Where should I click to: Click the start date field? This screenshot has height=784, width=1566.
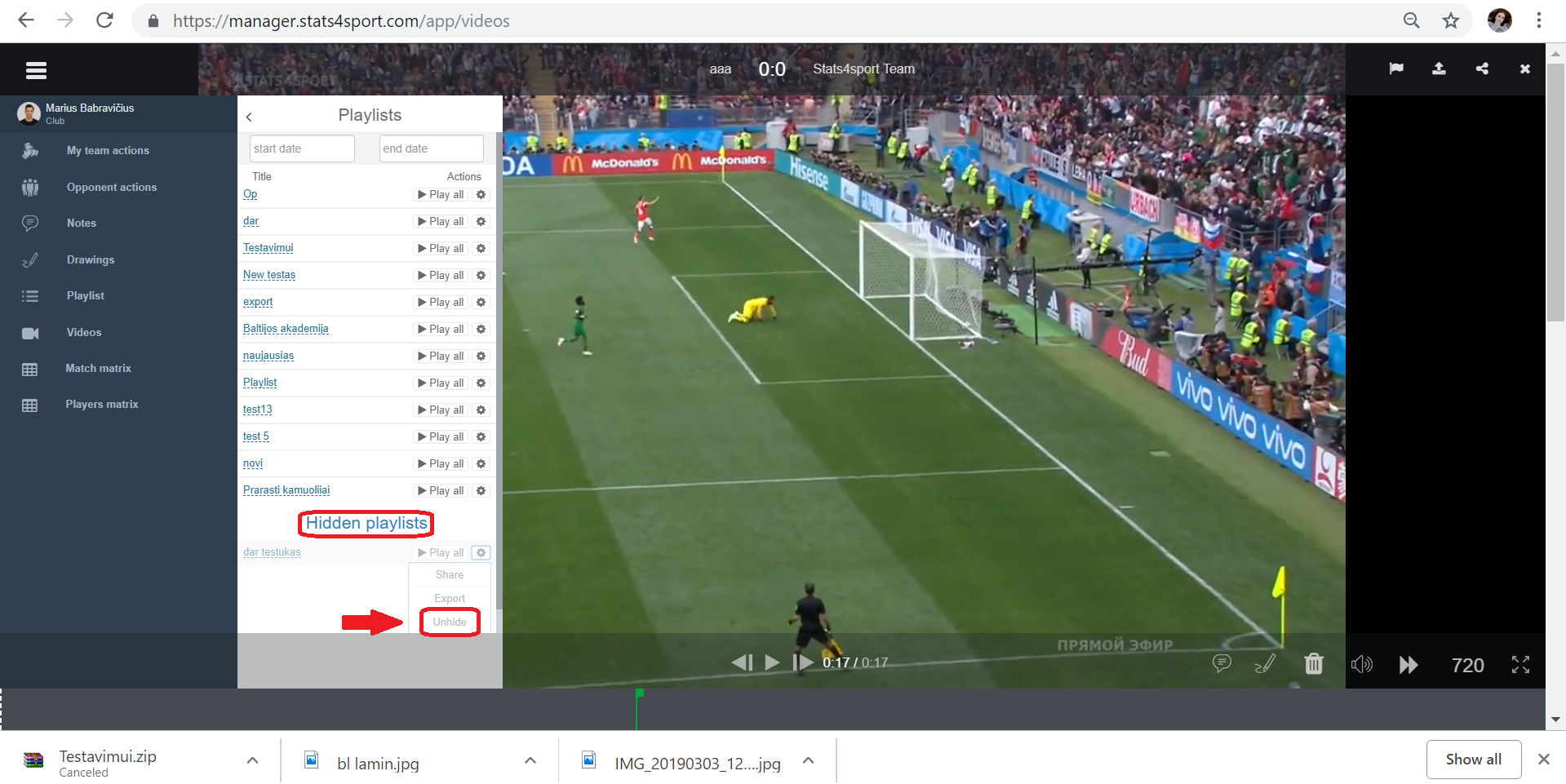(x=302, y=148)
